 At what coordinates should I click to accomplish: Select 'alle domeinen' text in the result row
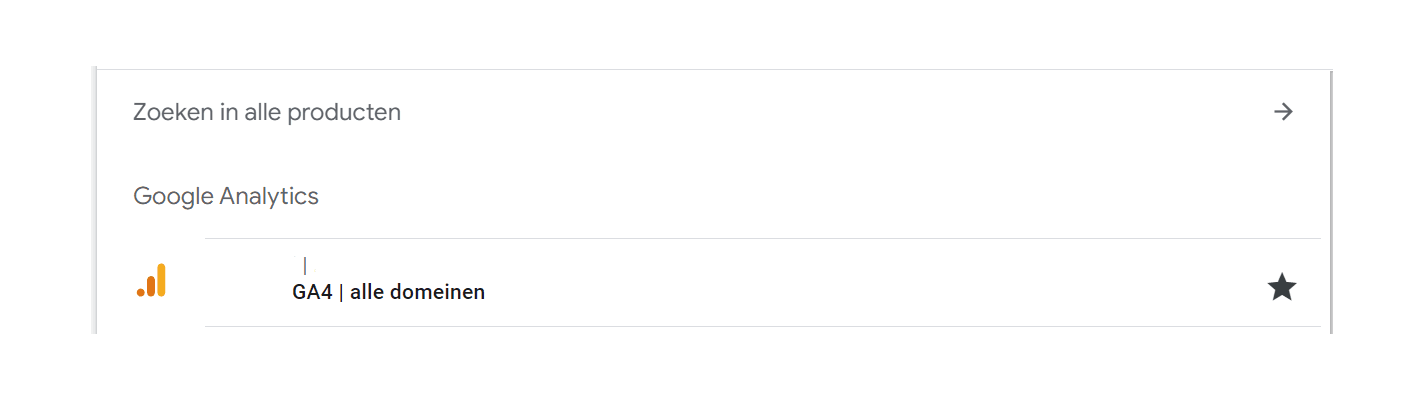pyautogui.click(x=417, y=293)
